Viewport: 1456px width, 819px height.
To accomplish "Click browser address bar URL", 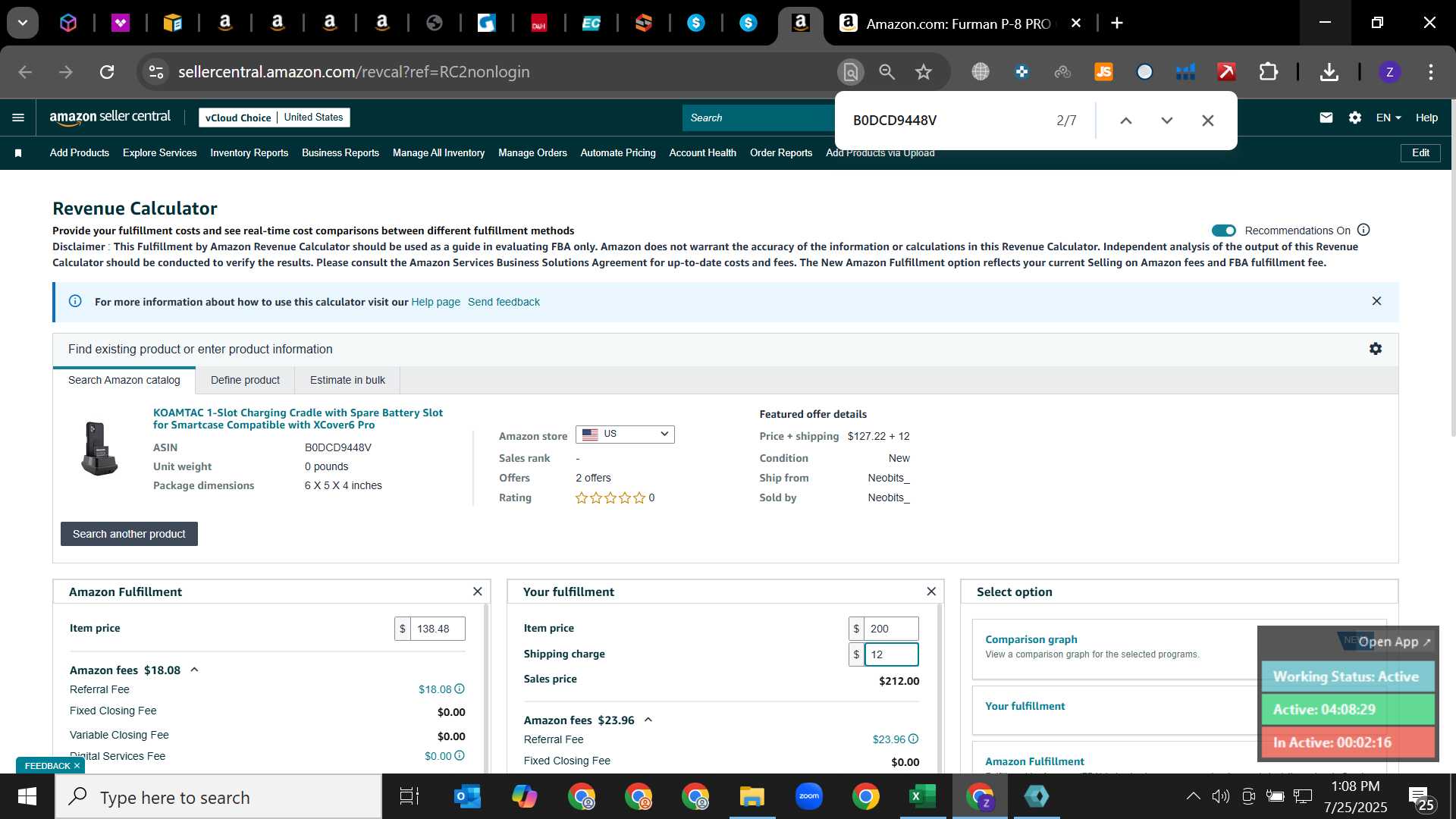I will tap(353, 72).
